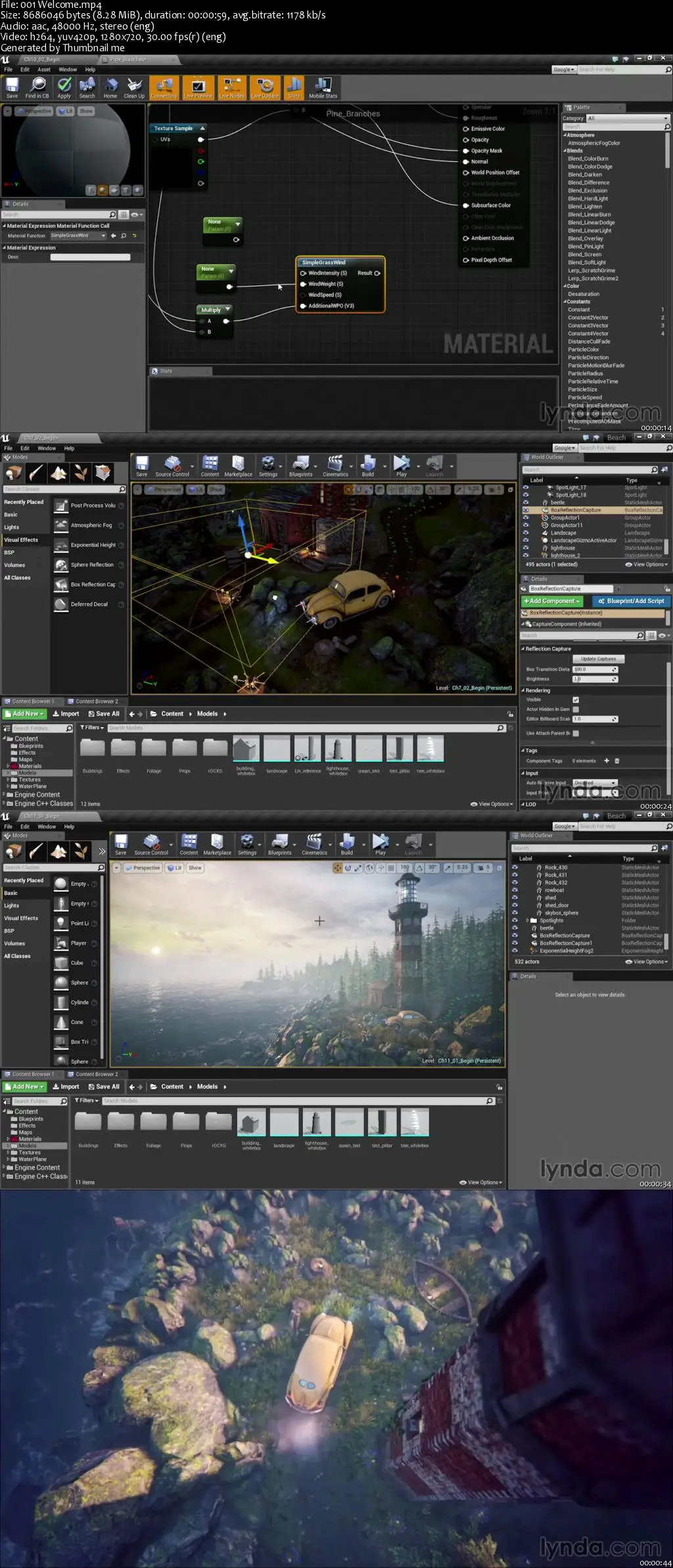Open Filters dropdown in Ch7_02_Begin Content Browser
Image resolution: width=673 pixels, height=1568 pixels.
click(x=92, y=728)
